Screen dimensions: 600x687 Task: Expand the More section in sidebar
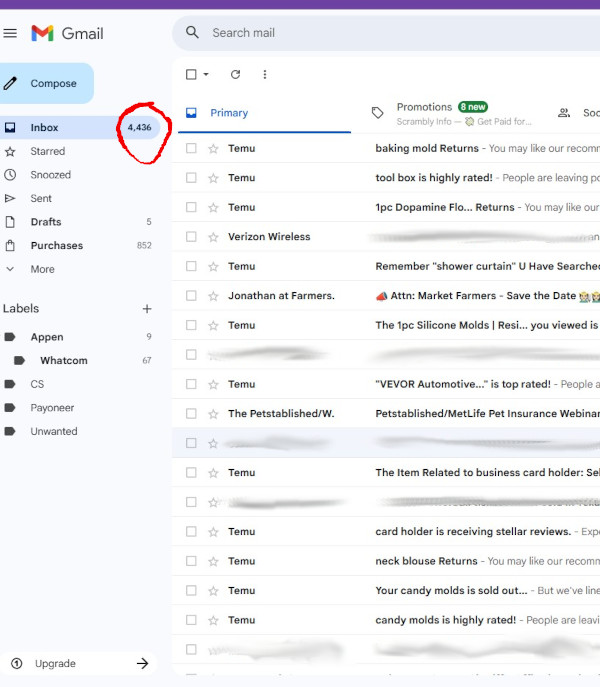click(x=42, y=269)
